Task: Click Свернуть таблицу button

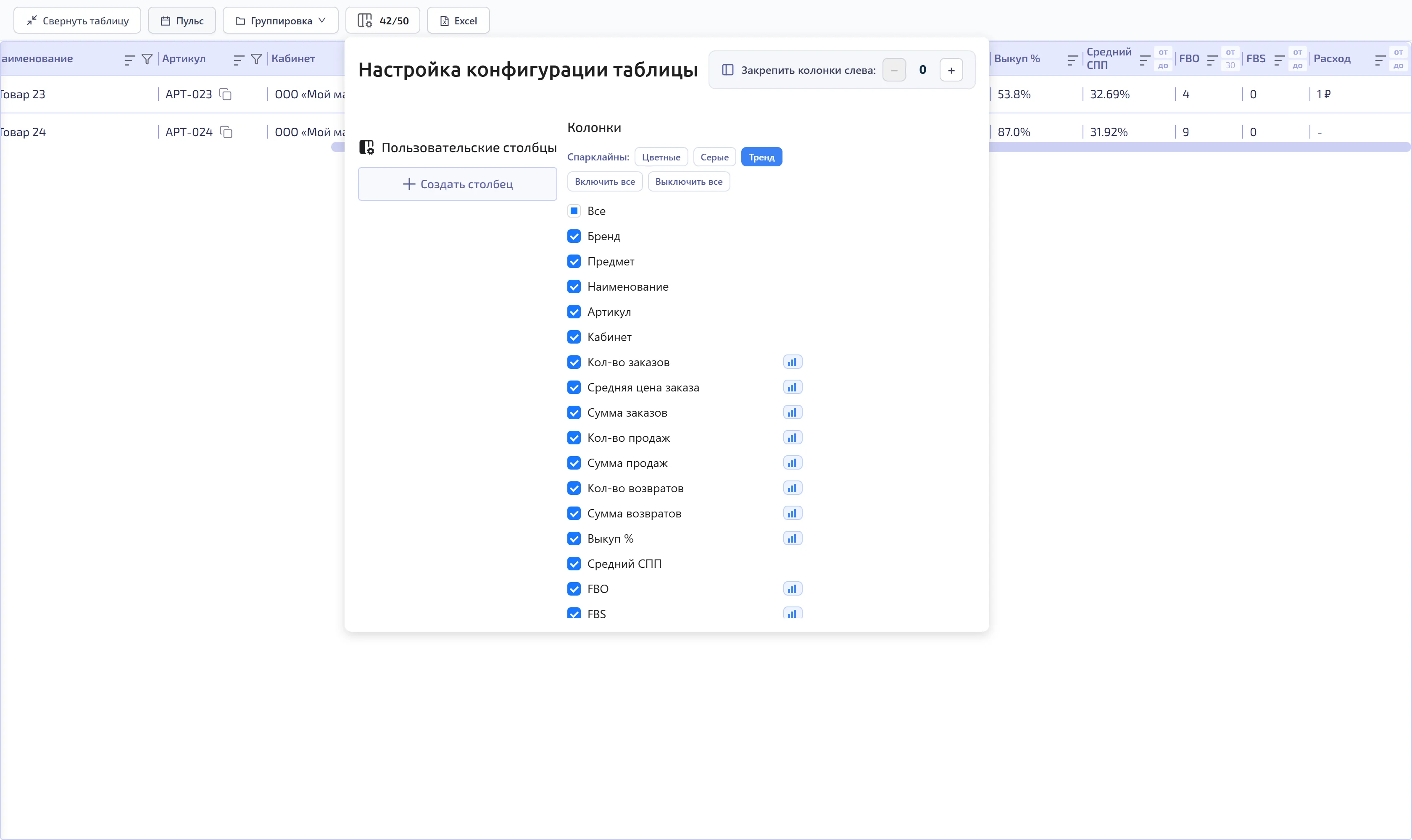Action: [77, 21]
